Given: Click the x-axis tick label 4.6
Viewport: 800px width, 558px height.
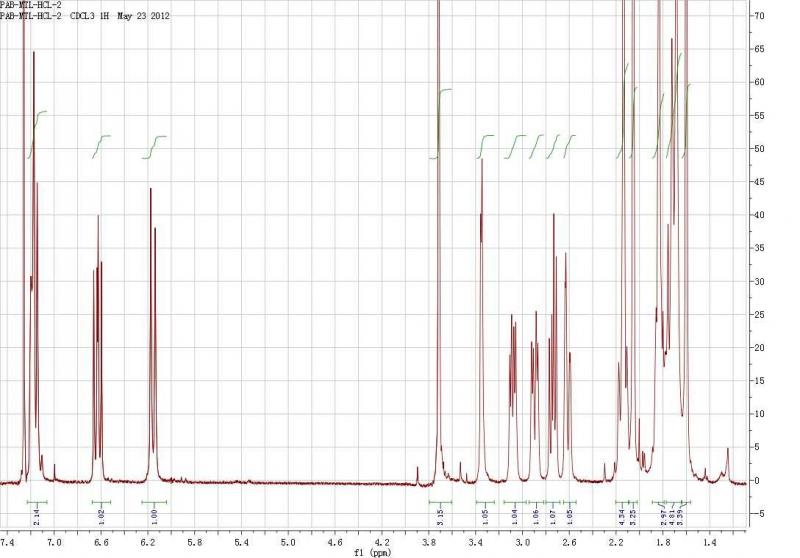Looking at the screenshot, I should click(335, 543).
